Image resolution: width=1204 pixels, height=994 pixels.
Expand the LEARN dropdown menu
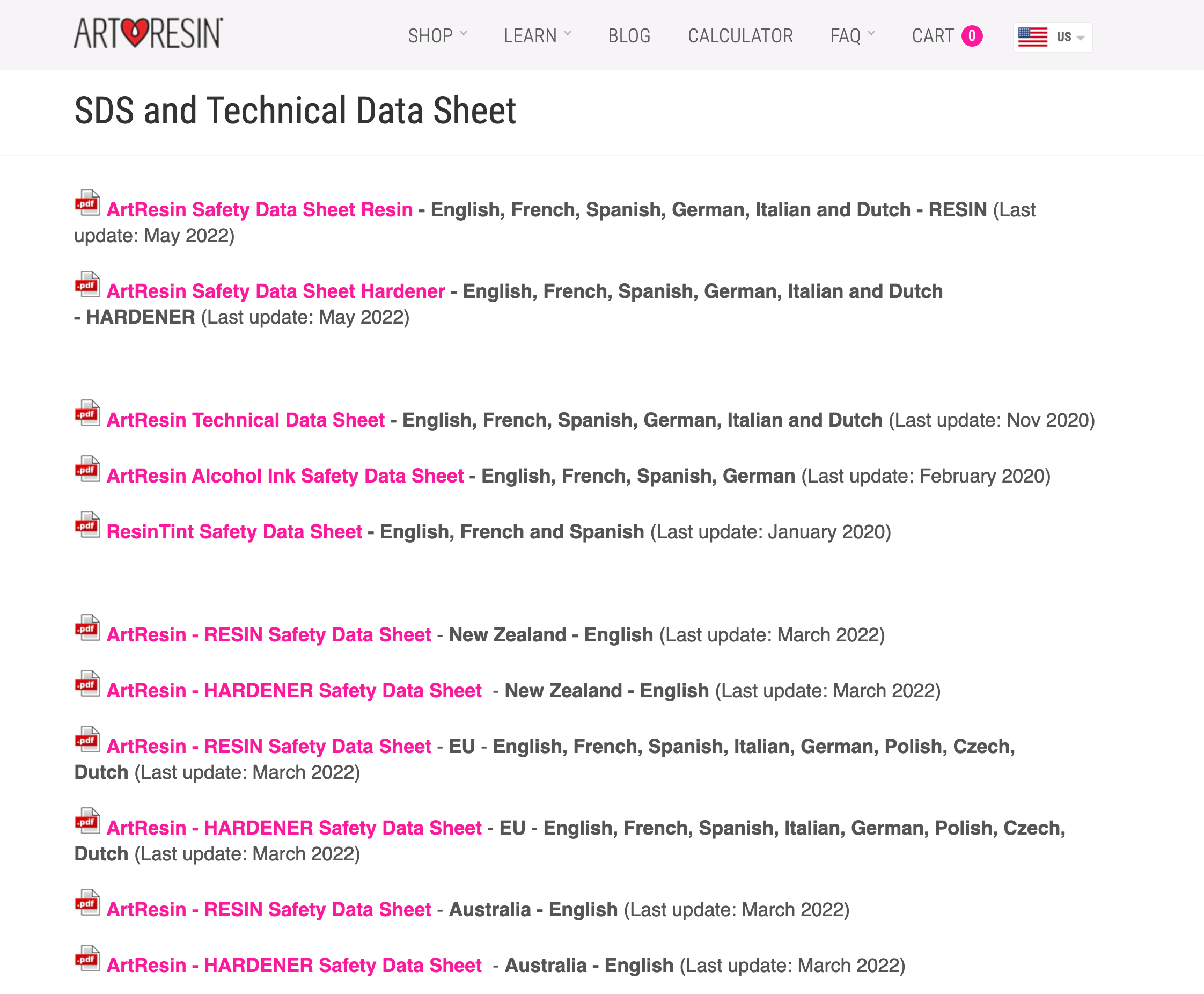[540, 35]
